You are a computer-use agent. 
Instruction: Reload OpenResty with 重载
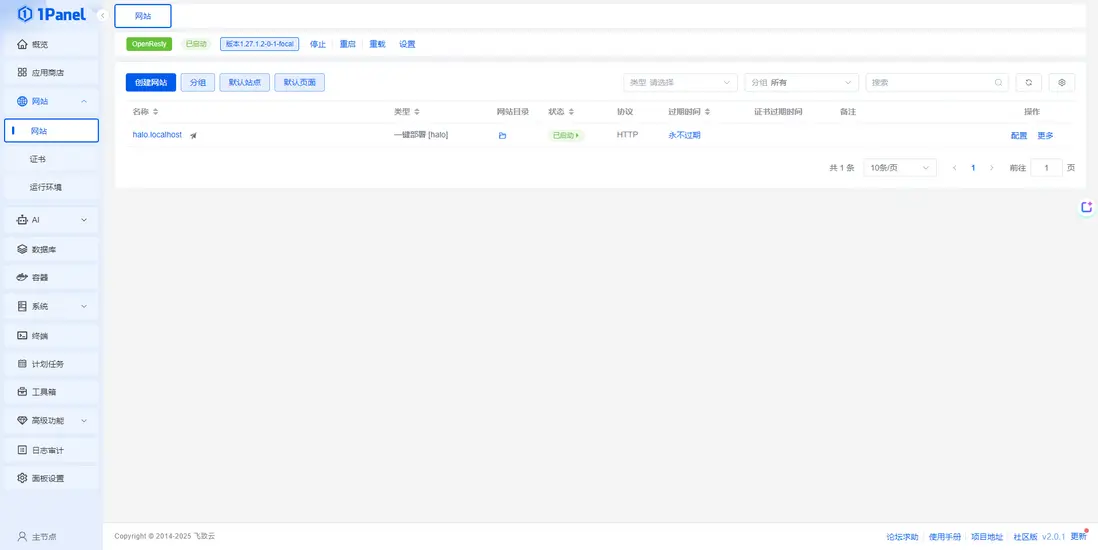point(377,44)
